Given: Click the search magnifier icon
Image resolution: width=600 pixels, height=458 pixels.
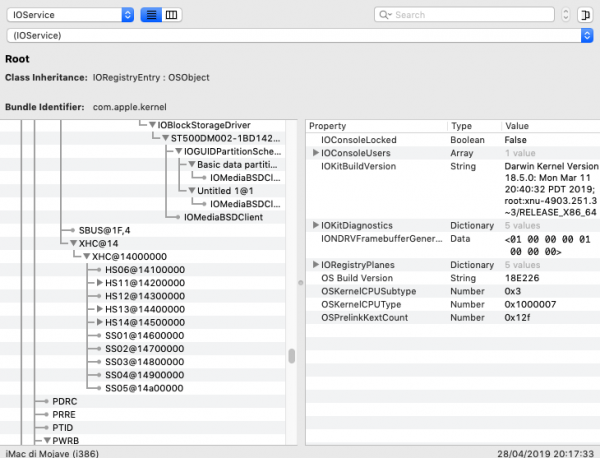Looking at the screenshot, I should point(384,15).
